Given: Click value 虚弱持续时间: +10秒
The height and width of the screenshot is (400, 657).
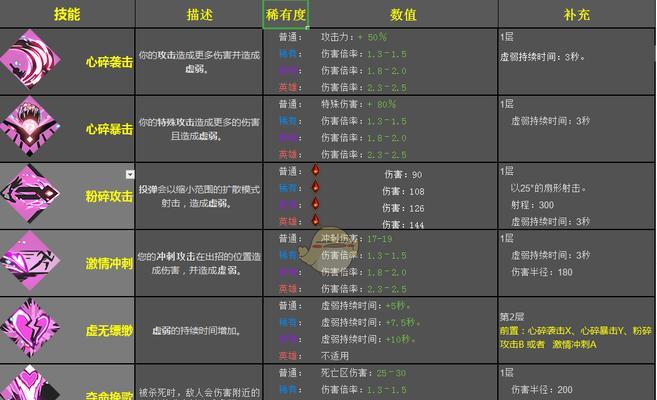Looking at the screenshot, I should (x=368, y=339).
